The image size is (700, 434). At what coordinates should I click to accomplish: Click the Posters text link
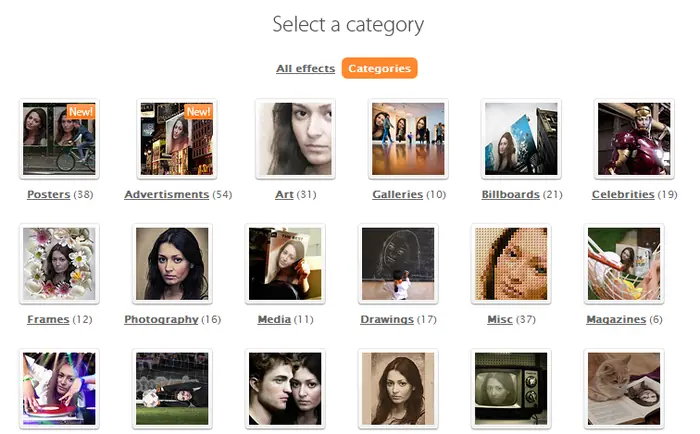(49, 195)
